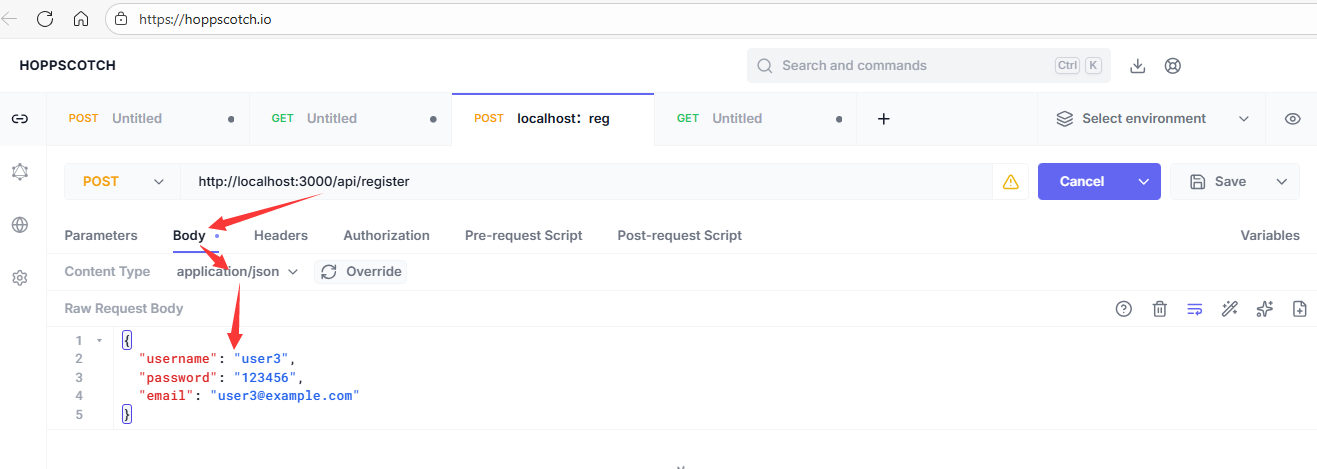Prettify the request body with wand icon
1317x469 pixels.
tap(1230, 309)
